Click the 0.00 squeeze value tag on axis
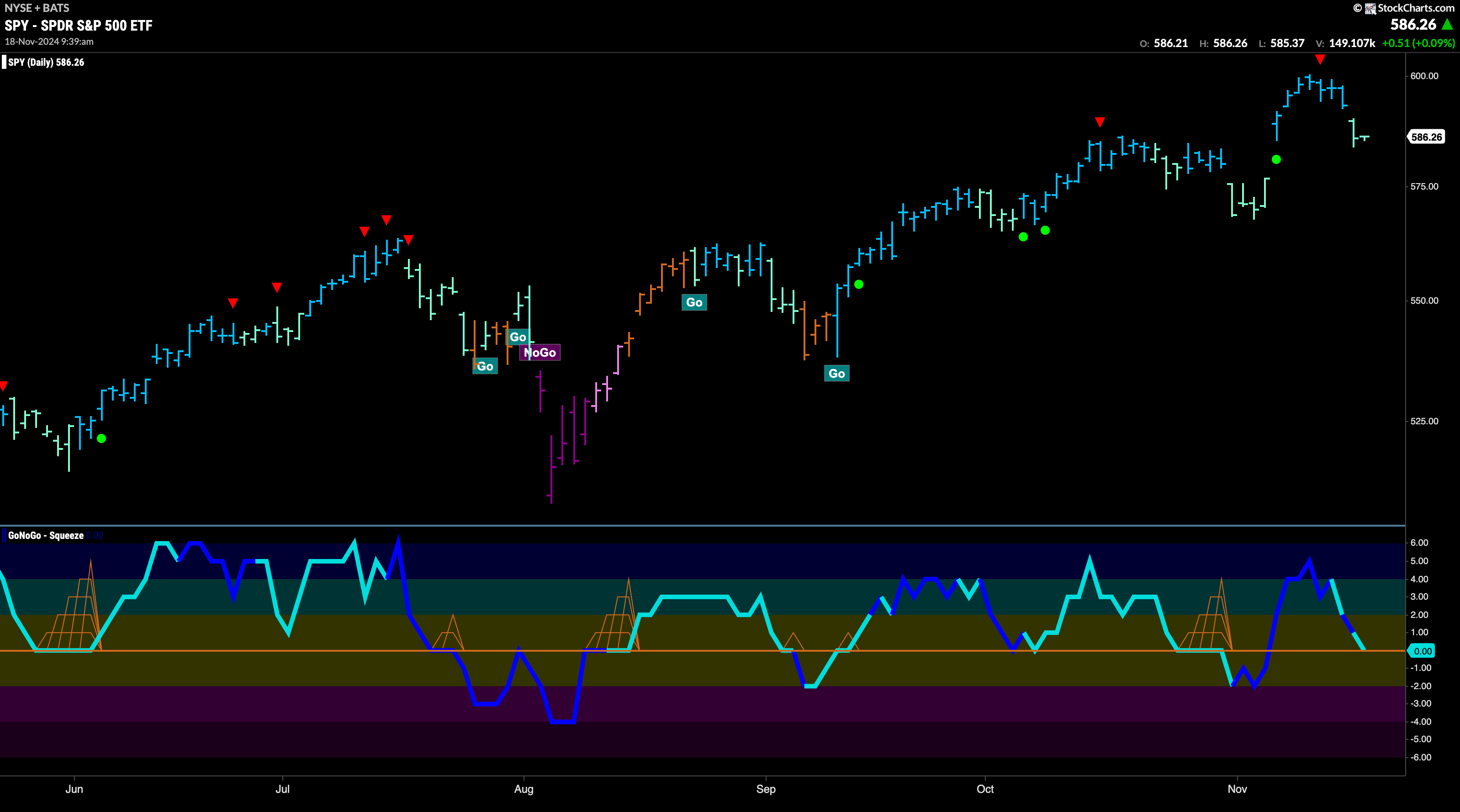This screenshot has height=812, width=1460. tap(1423, 651)
